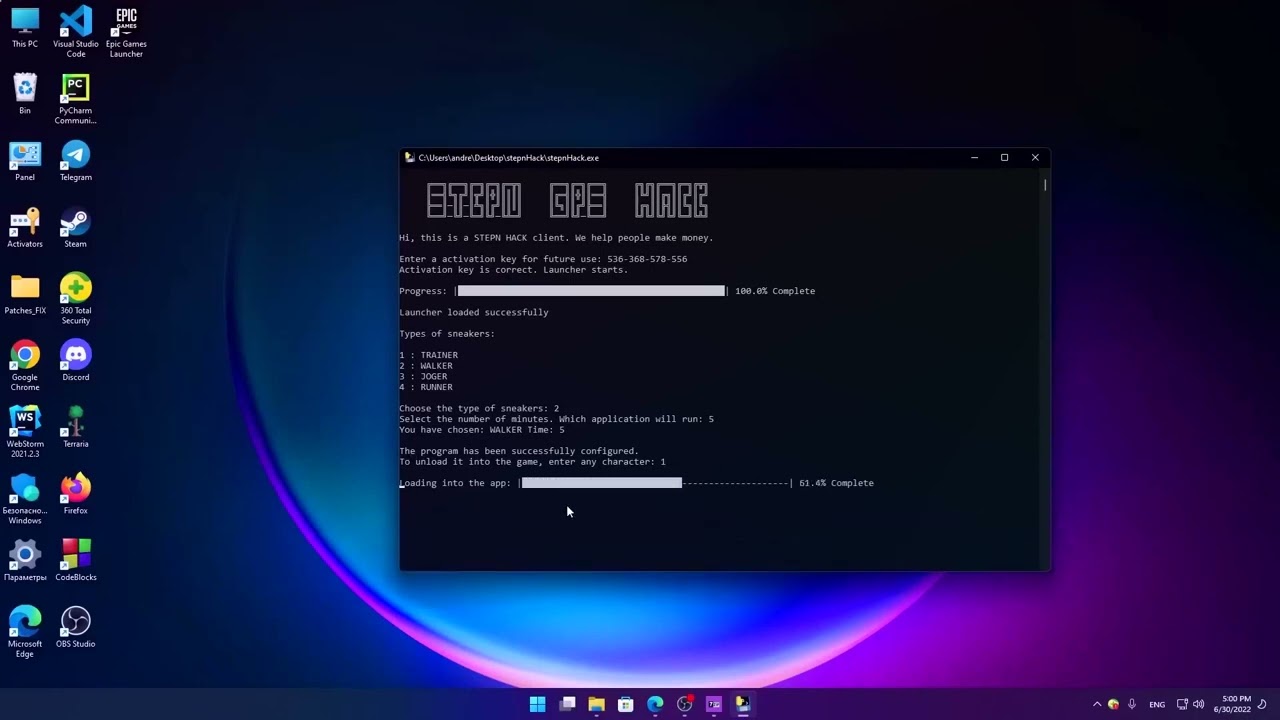Open the network and volume quick settings

click(1190, 704)
